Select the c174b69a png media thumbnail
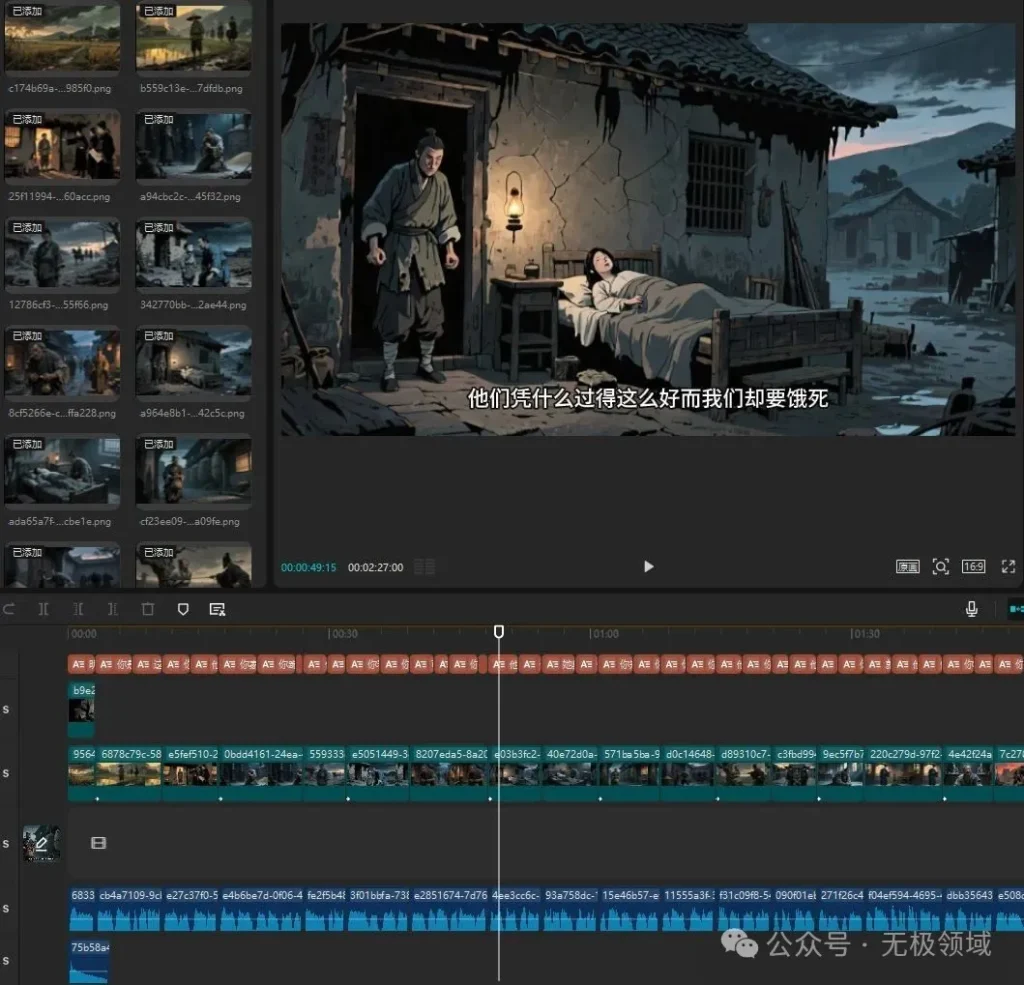The height and width of the screenshot is (985, 1024). tap(62, 38)
